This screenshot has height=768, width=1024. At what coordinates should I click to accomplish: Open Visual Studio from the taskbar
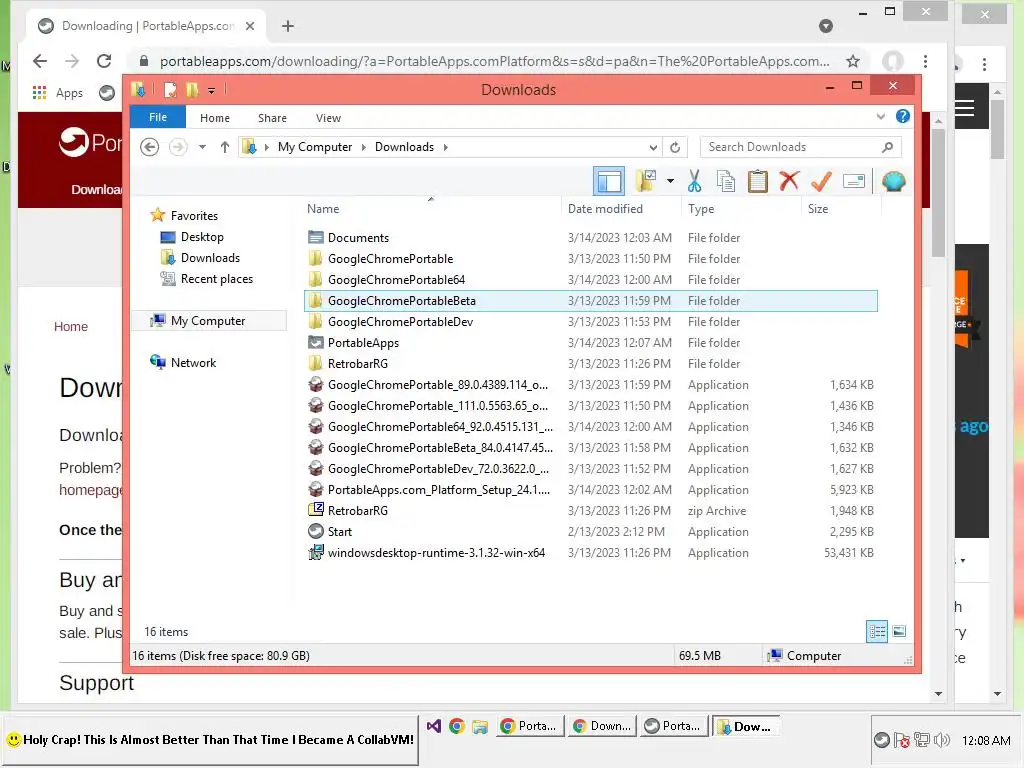click(x=433, y=726)
